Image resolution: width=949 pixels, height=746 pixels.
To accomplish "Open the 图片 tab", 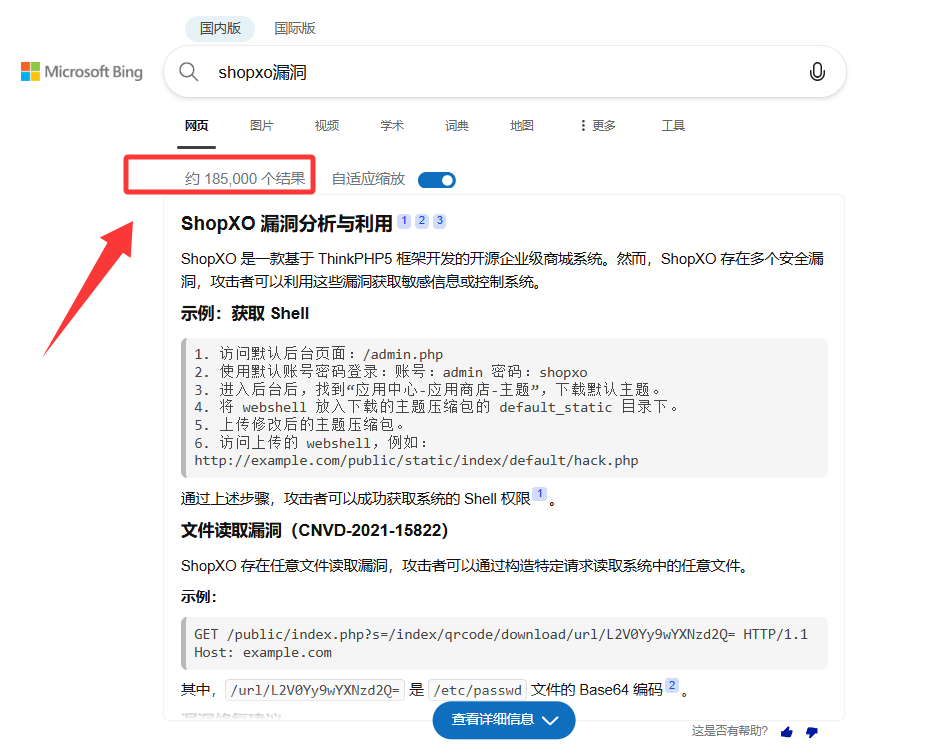I will coord(261,125).
